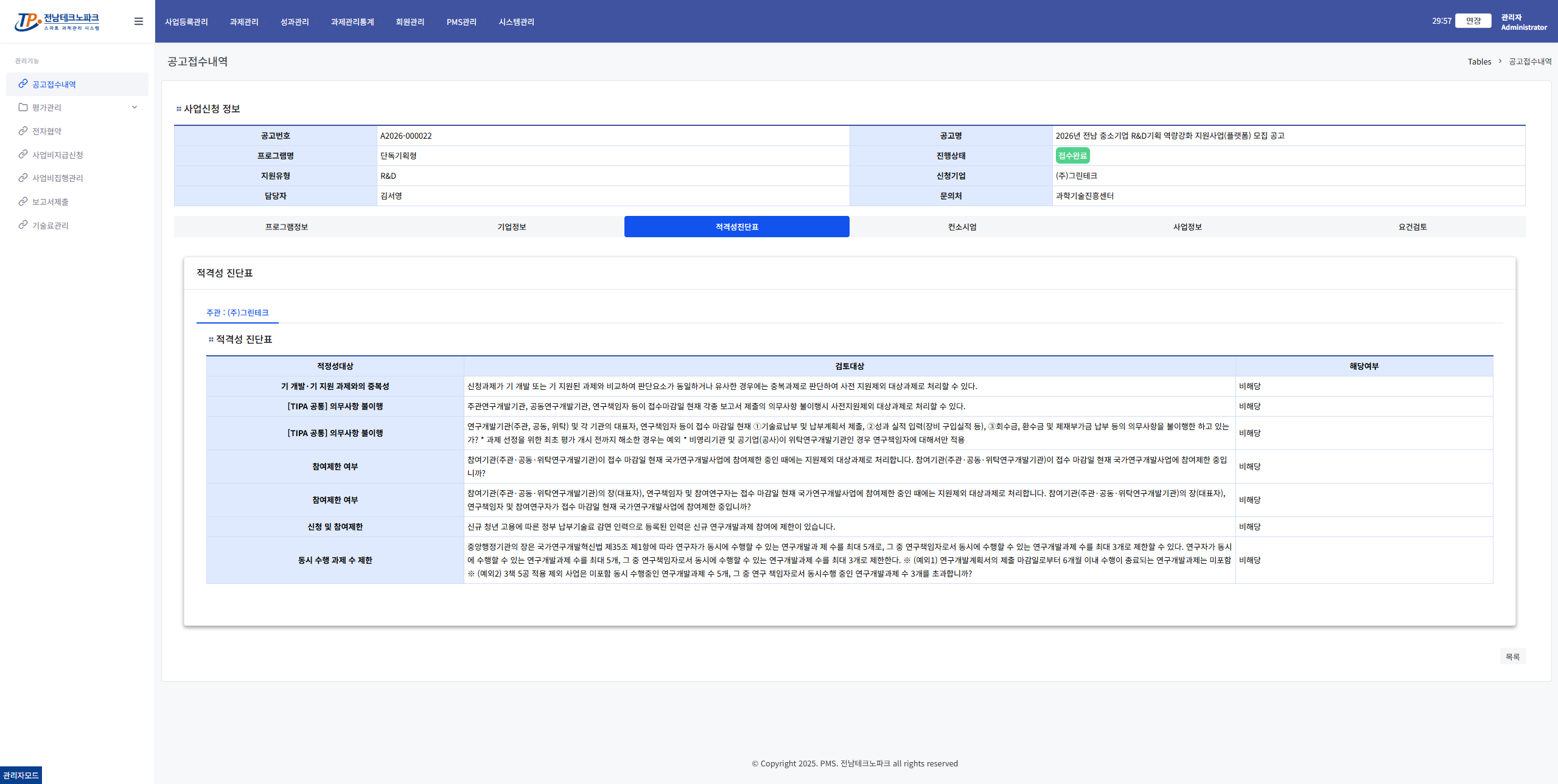Open the 과제관리 top menu
The height and width of the screenshot is (784, 1558).
click(244, 22)
